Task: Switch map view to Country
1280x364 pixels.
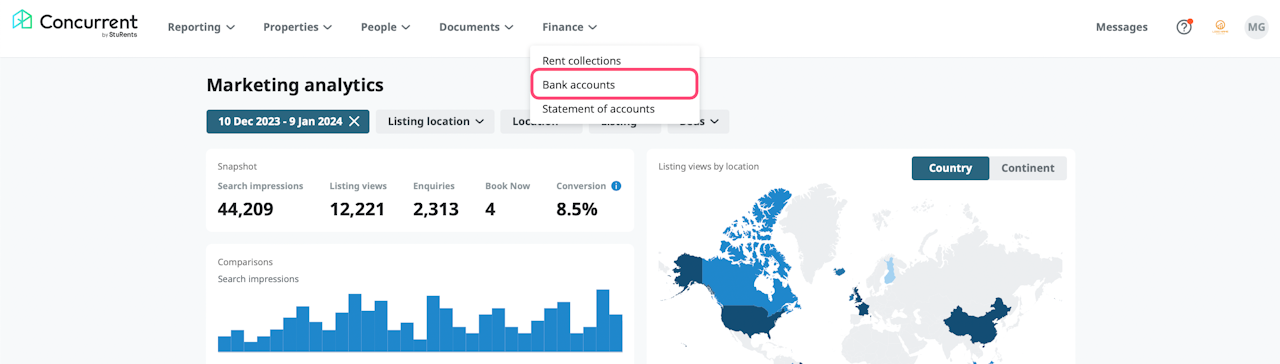Action: click(x=950, y=168)
